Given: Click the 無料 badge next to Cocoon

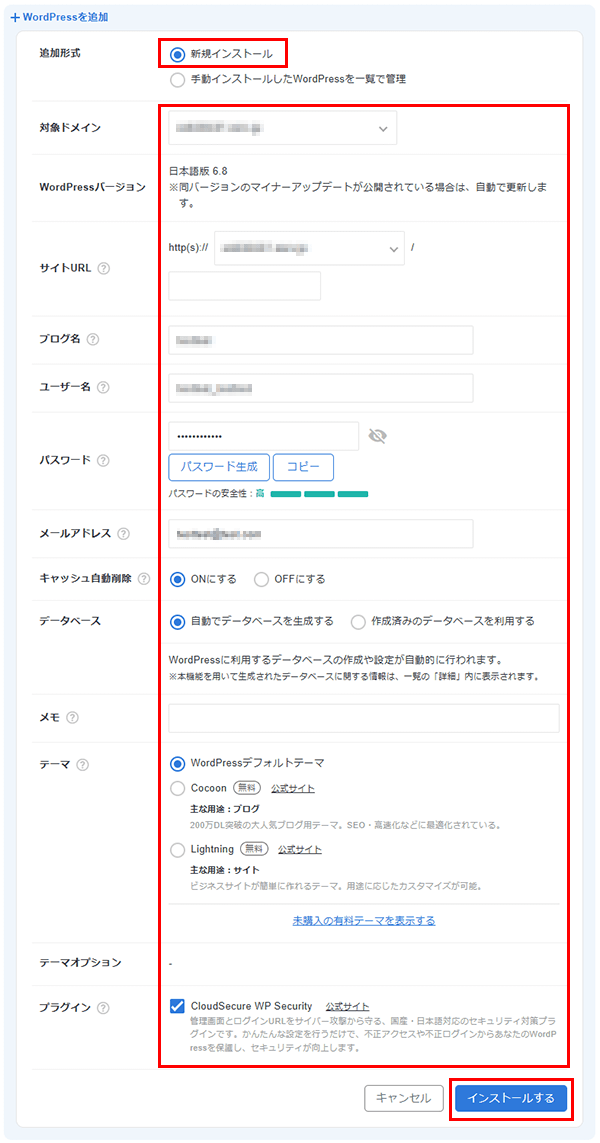Looking at the screenshot, I should point(246,788).
